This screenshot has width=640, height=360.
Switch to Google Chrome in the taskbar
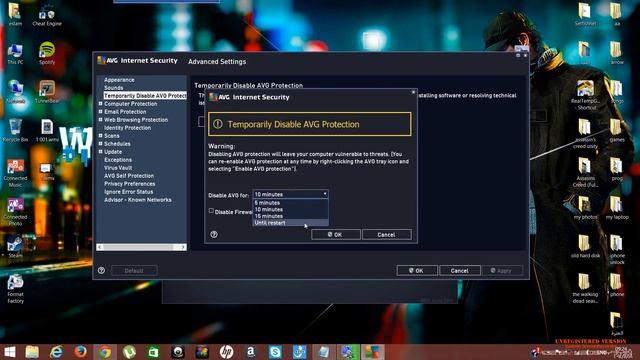click(105, 352)
